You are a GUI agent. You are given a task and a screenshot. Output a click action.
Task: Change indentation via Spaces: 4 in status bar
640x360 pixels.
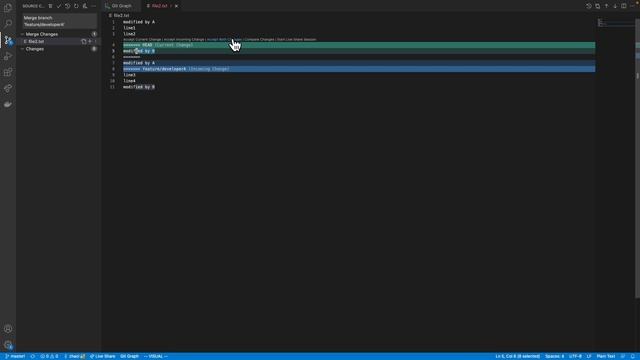(x=554, y=356)
